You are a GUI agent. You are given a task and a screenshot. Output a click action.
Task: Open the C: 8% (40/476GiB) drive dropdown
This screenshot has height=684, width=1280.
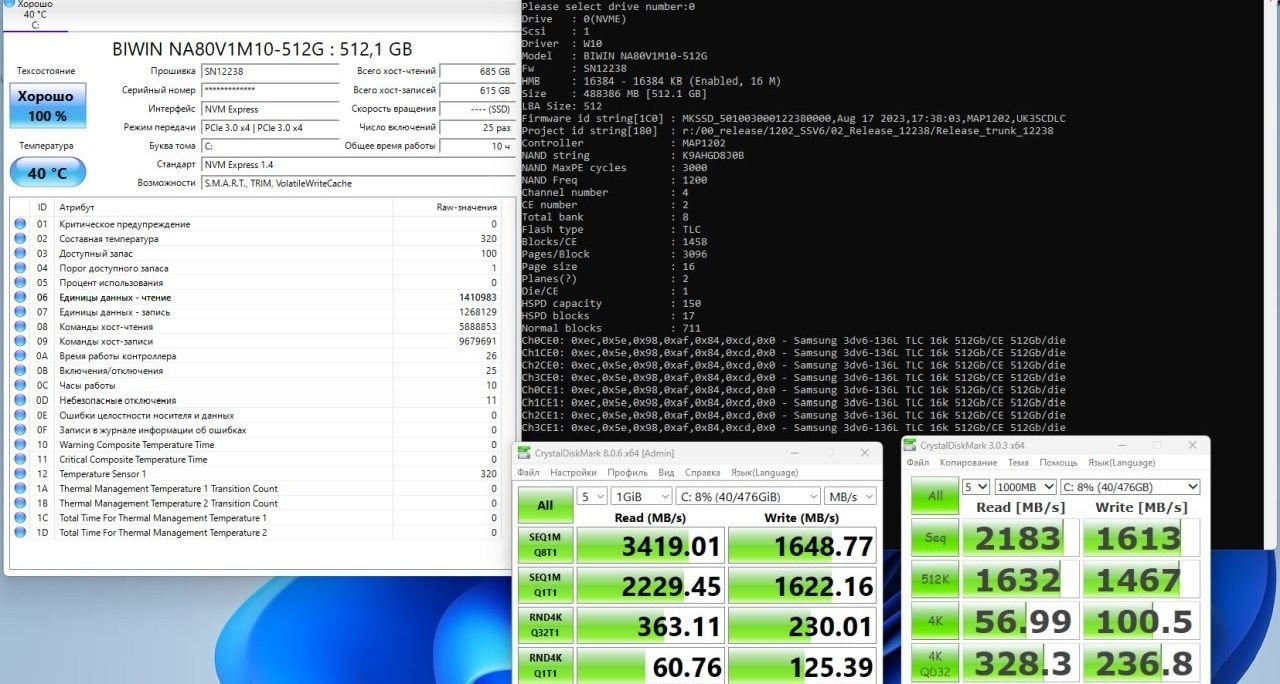click(x=747, y=496)
